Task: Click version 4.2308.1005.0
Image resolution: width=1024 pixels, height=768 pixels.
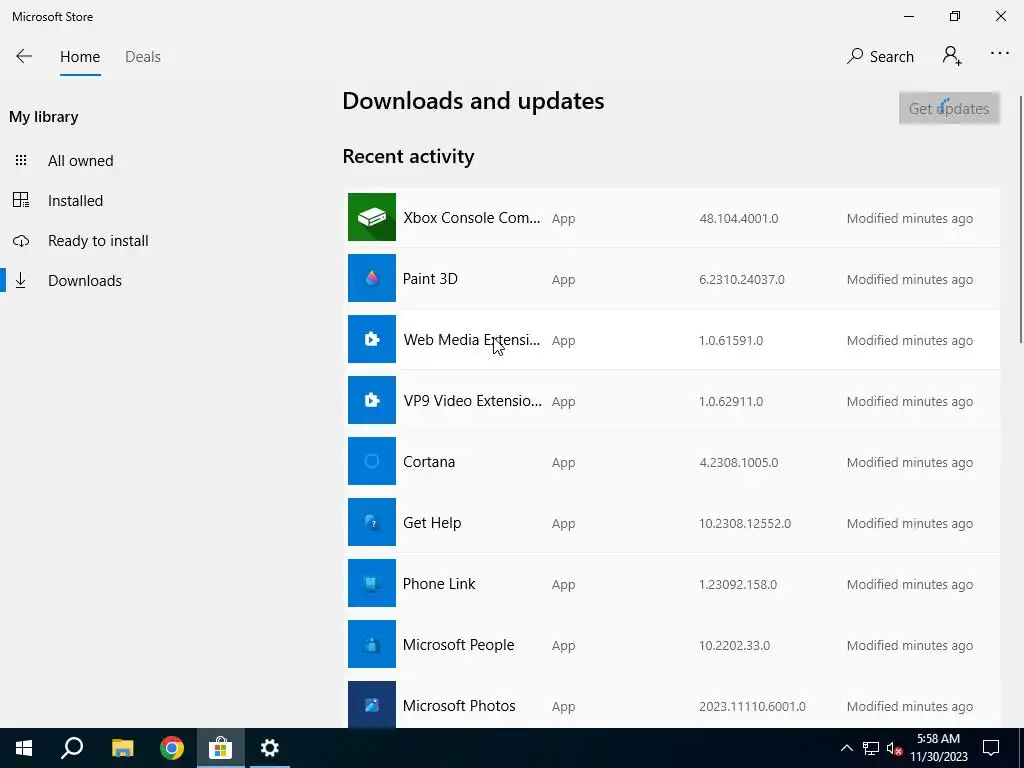Action: coord(739,462)
